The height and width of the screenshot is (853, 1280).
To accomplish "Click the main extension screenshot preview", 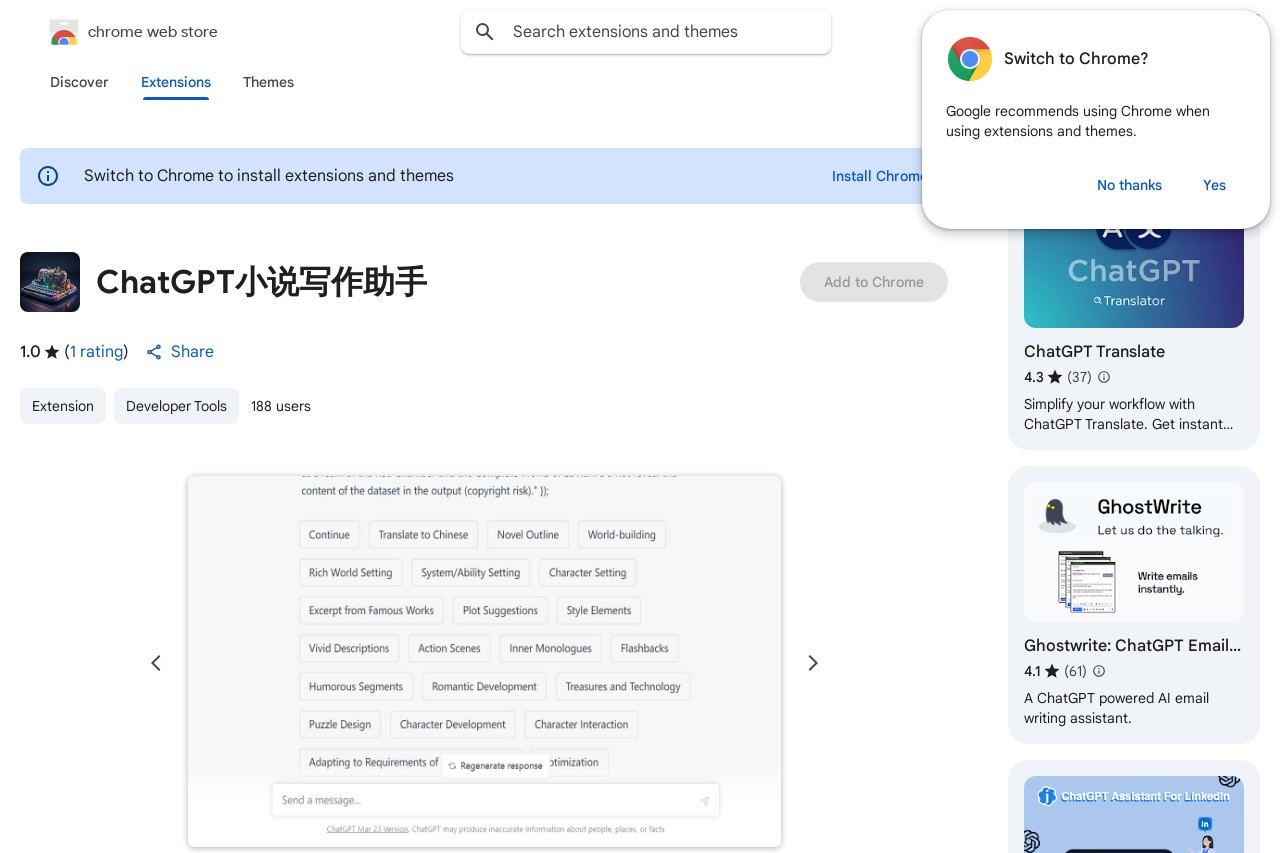I will coord(484,661).
